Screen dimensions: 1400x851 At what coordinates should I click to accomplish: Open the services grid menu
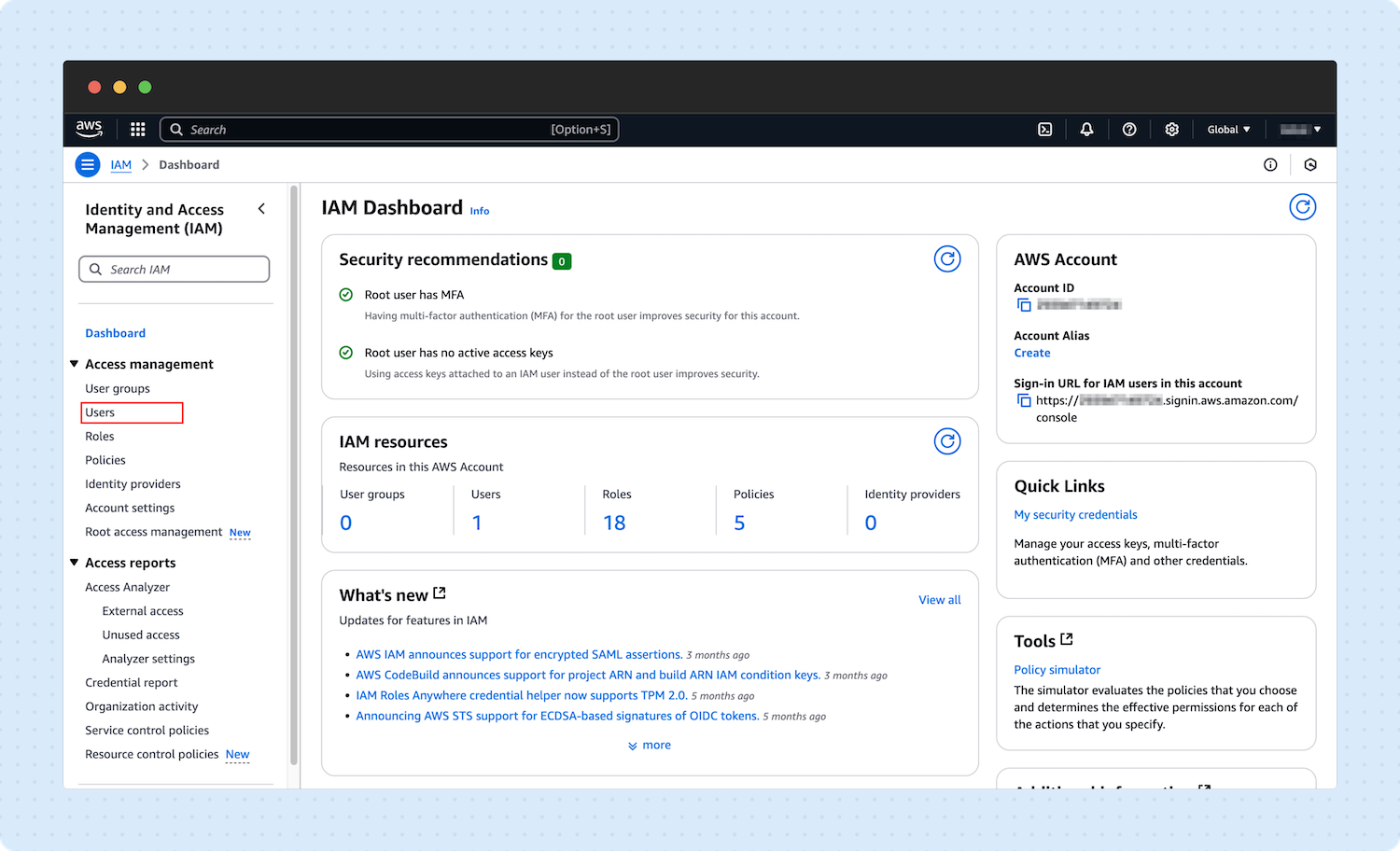[x=137, y=130]
